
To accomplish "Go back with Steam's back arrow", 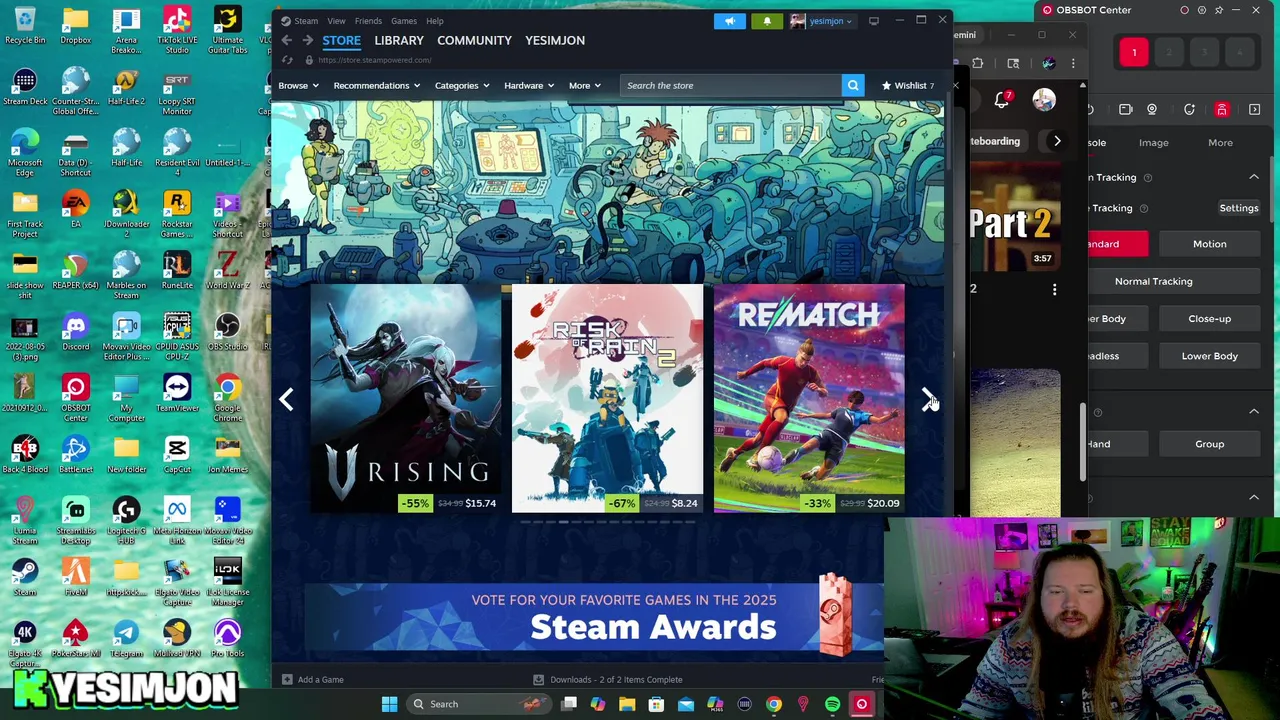I will 287,40.
